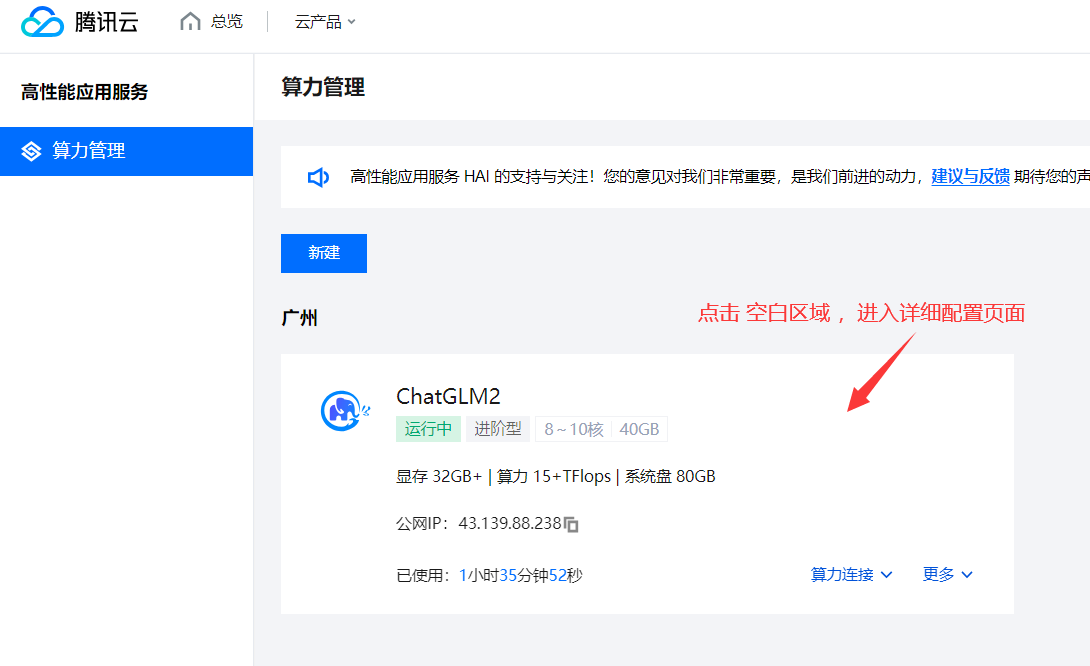The width and height of the screenshot is (1090, 666).
Task: Click the 已使用 time counter
Action: 489,576
